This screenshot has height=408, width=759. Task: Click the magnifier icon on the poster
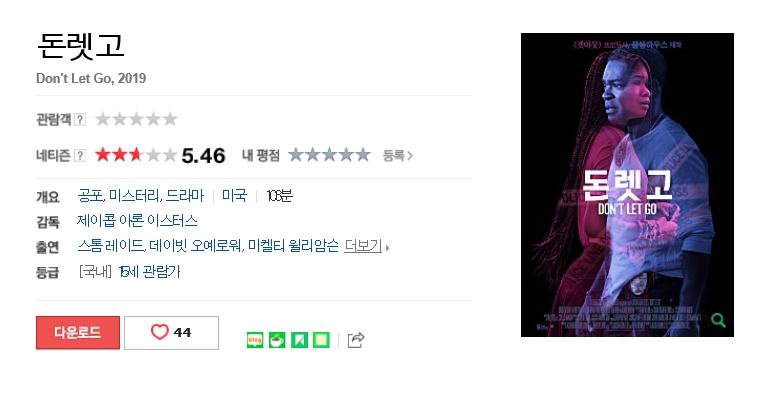click(x=718, y=320)
